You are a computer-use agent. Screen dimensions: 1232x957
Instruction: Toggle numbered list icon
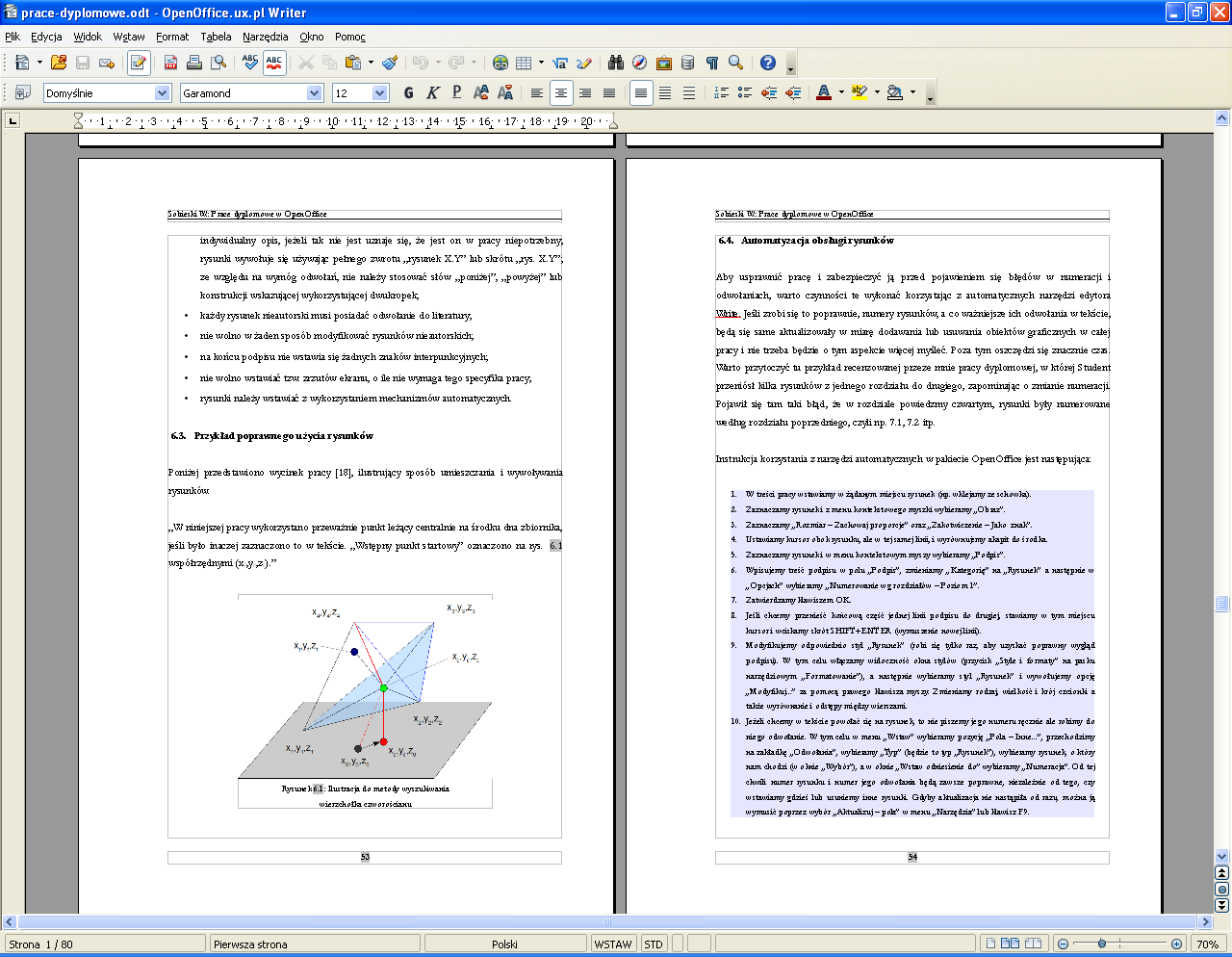[721, 92]
